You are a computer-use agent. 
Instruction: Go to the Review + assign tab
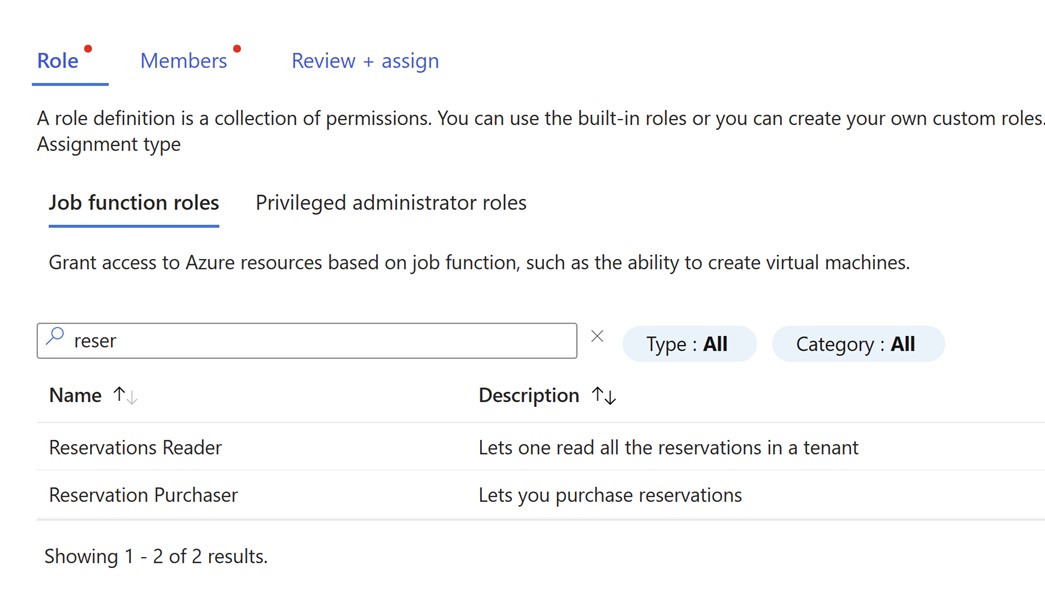point(365,61)
